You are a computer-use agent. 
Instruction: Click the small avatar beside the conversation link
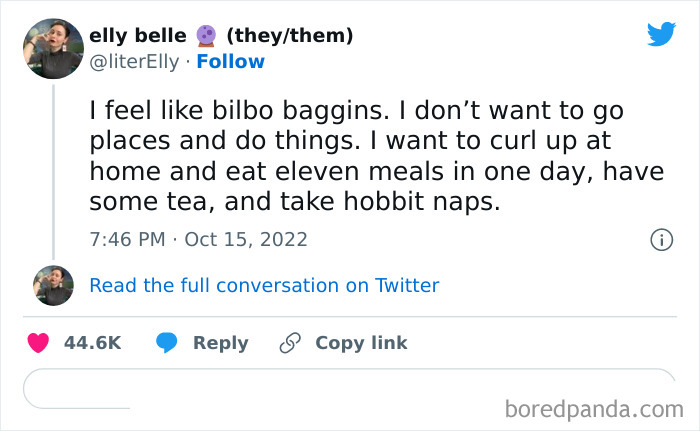[54, 285]
